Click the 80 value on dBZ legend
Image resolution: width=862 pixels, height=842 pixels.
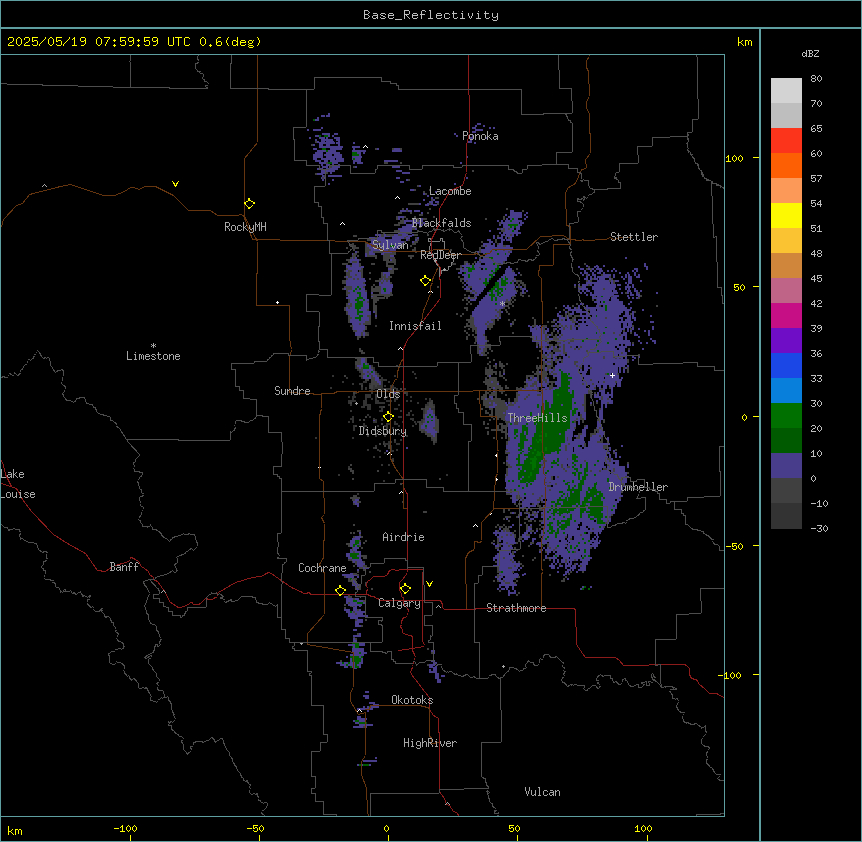coord(816,79)
